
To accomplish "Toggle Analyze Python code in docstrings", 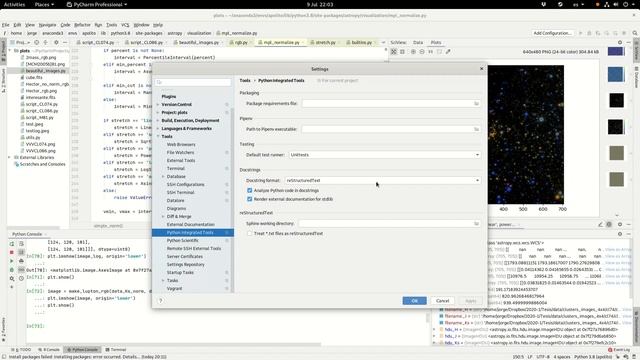I will click(250, 191).
